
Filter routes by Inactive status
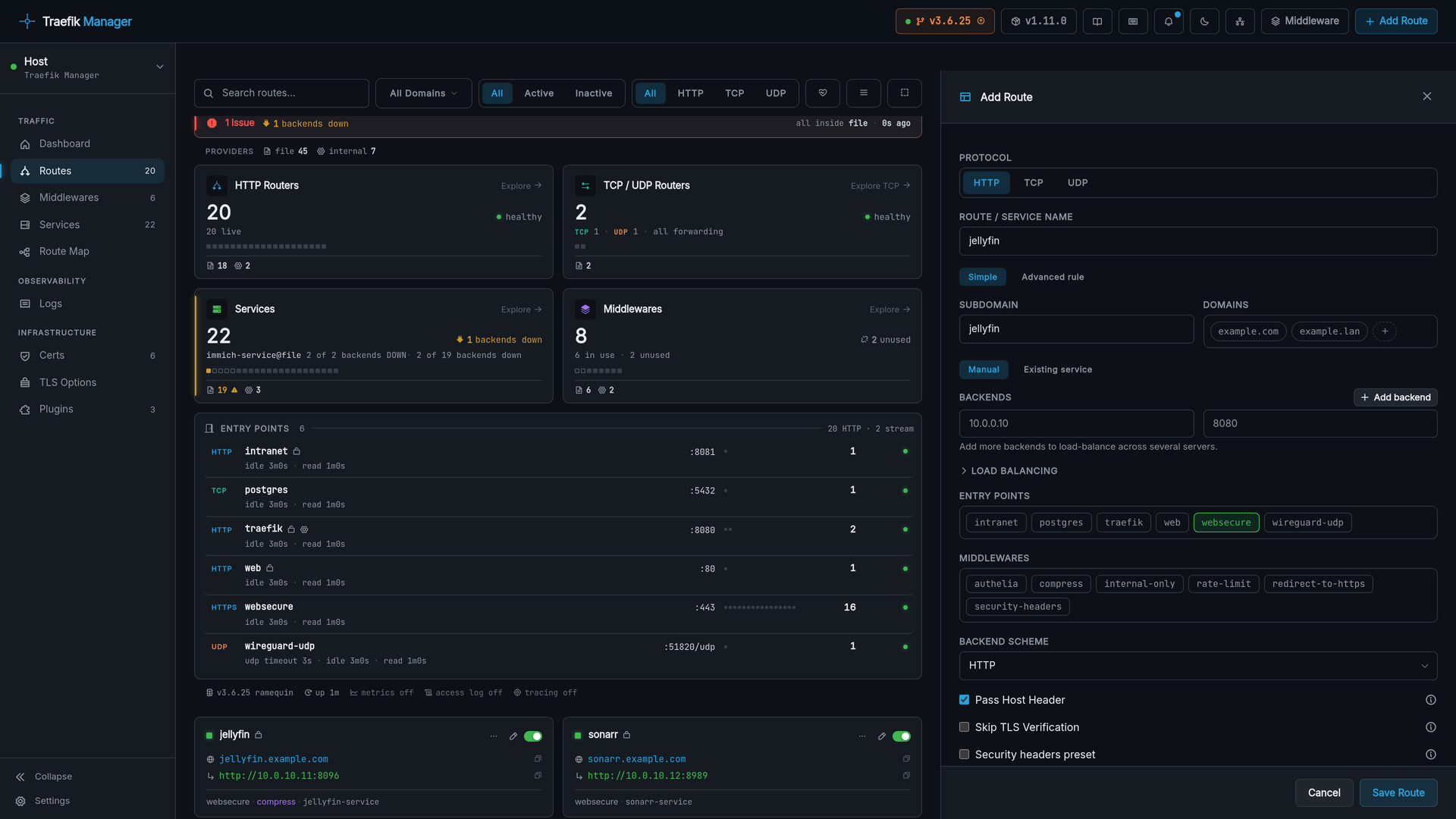click(x=594, y=93)
